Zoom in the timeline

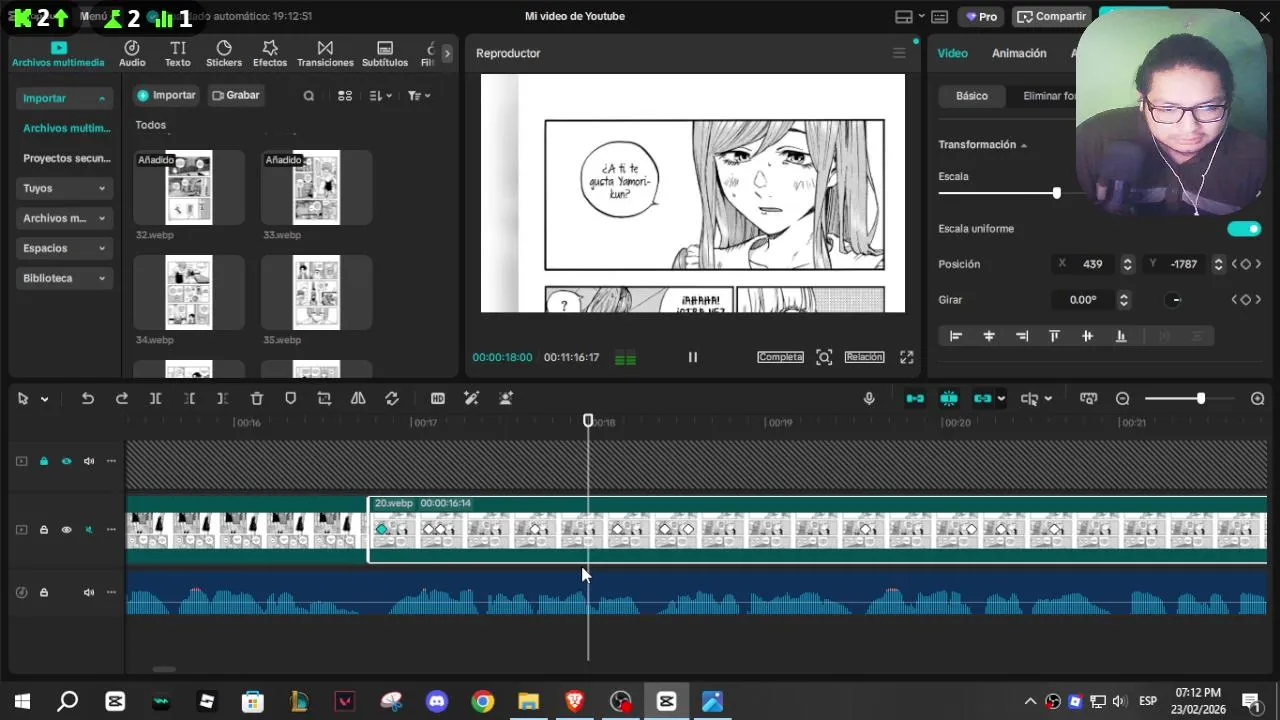(x=1258, y=398)
